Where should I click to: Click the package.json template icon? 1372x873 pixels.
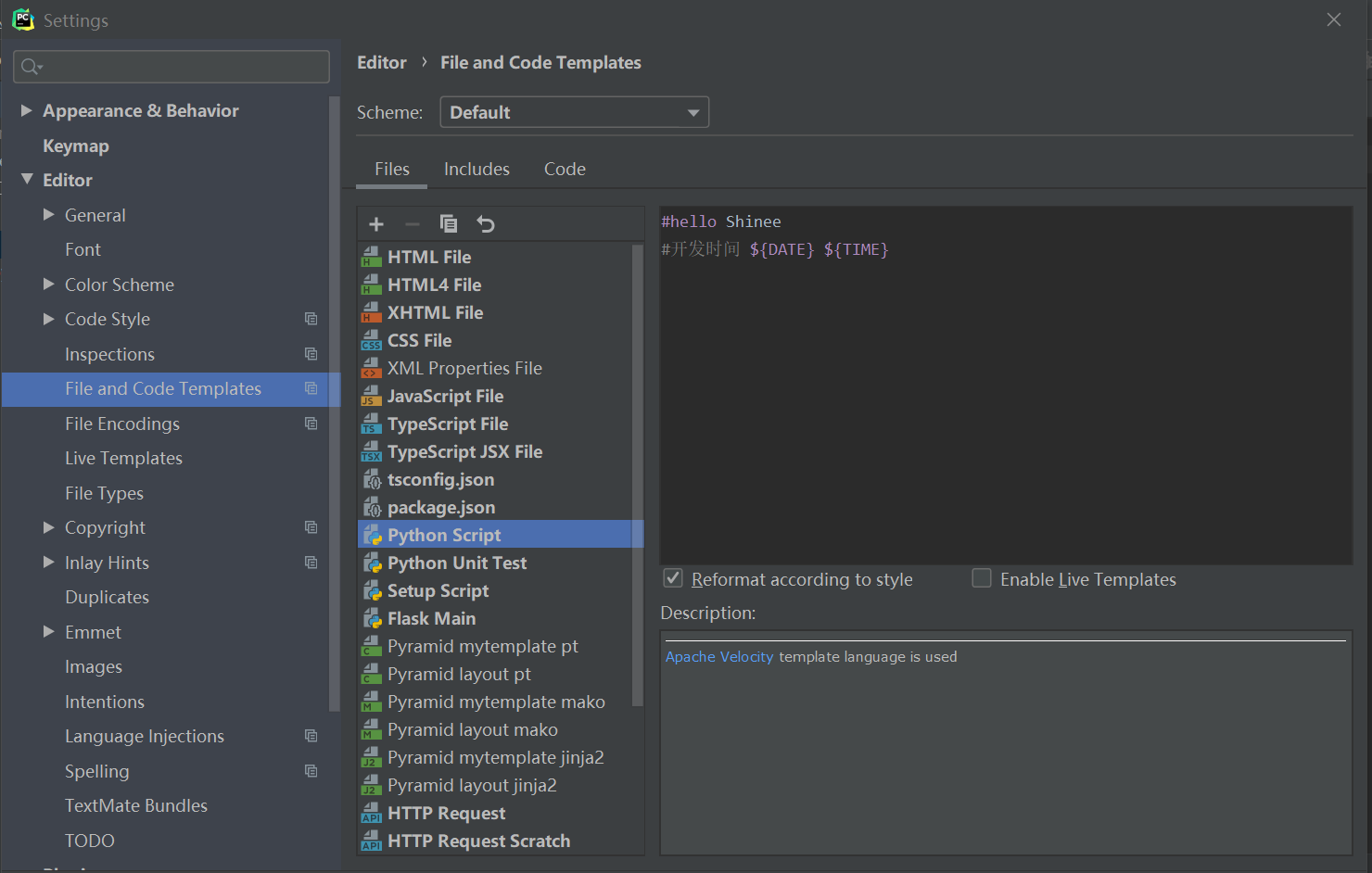coord(372,507)
